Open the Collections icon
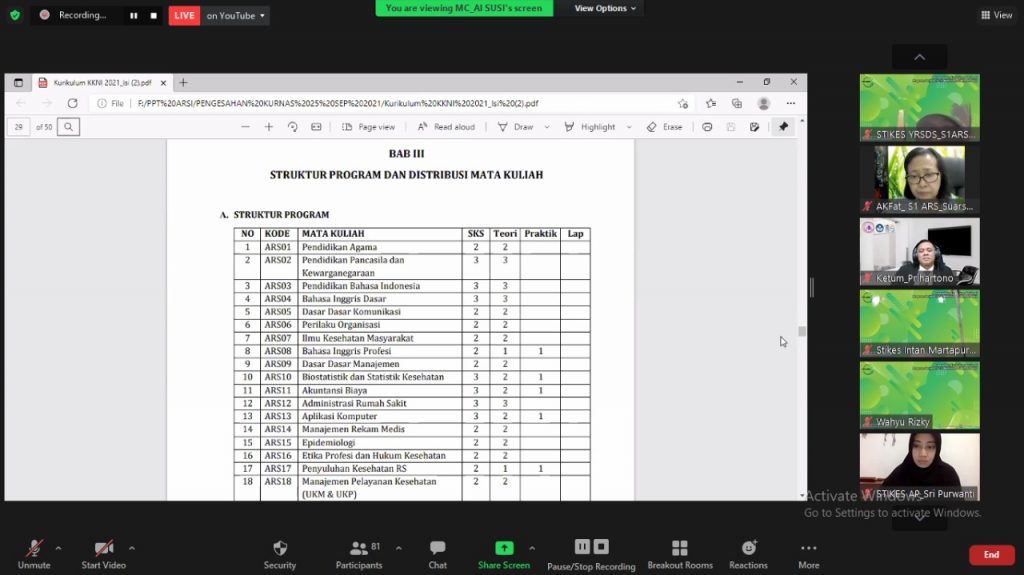 (737, 103)
